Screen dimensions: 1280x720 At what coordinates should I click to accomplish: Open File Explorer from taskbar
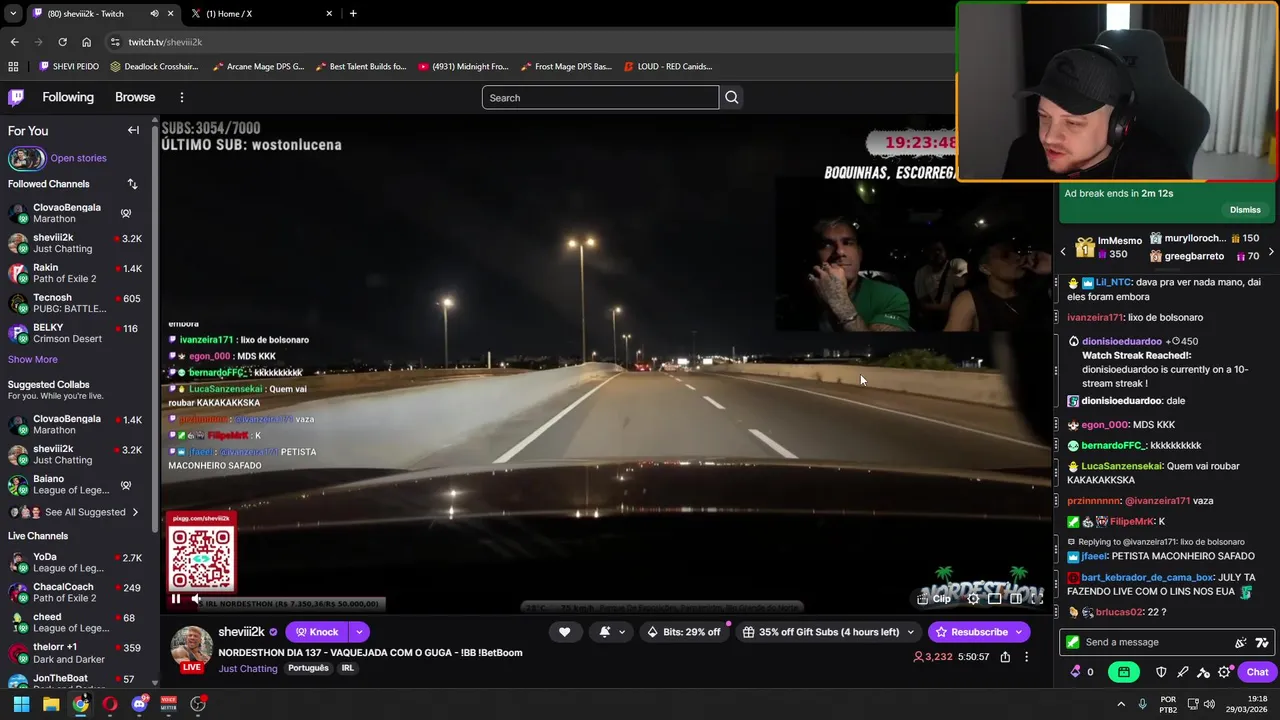(x=51, y=704)
